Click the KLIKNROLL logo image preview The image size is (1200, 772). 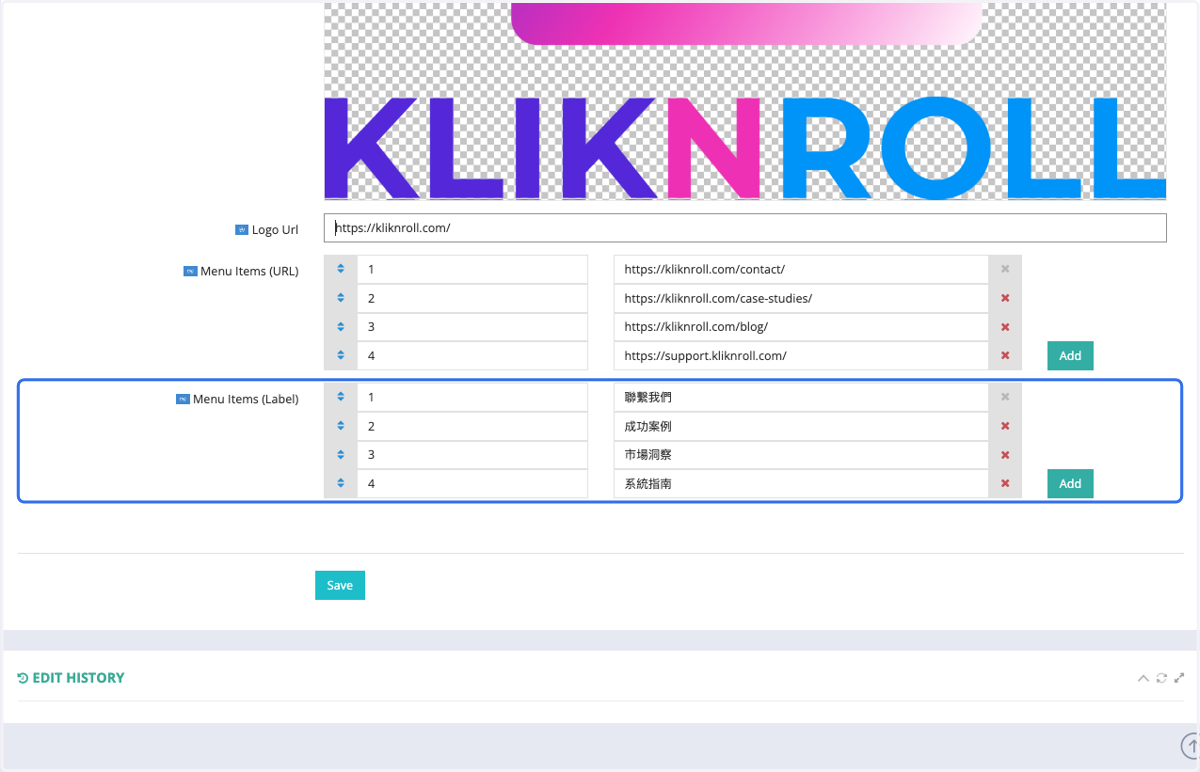[x=745, y=101]
